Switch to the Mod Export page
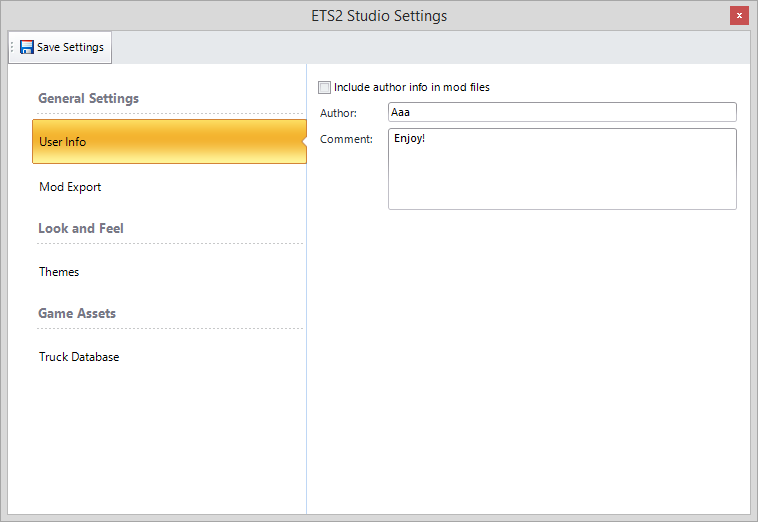 click(70, 187)
